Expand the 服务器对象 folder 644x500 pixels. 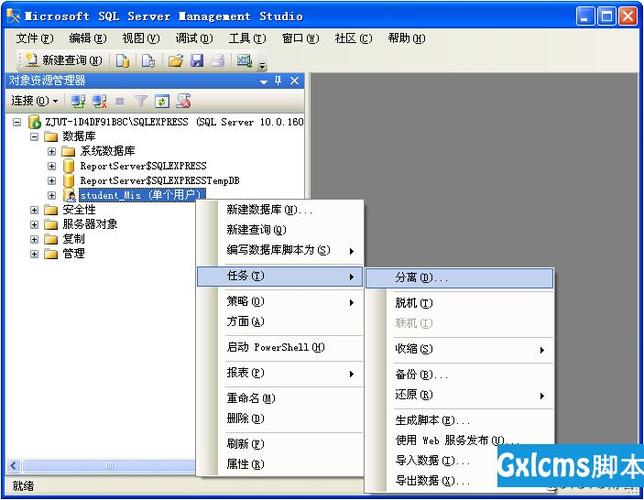(34, 225)
